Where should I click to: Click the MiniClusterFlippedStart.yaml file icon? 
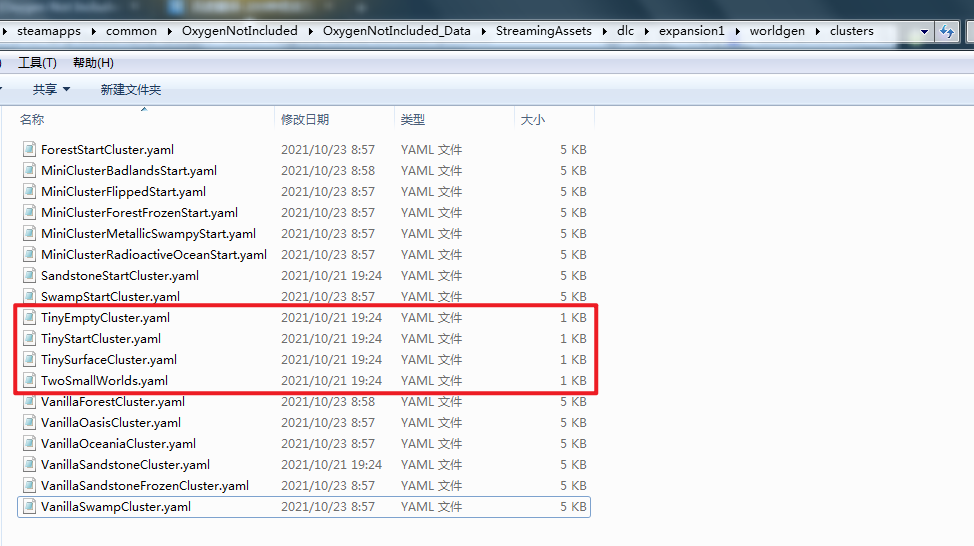click(x=29, y=192)
